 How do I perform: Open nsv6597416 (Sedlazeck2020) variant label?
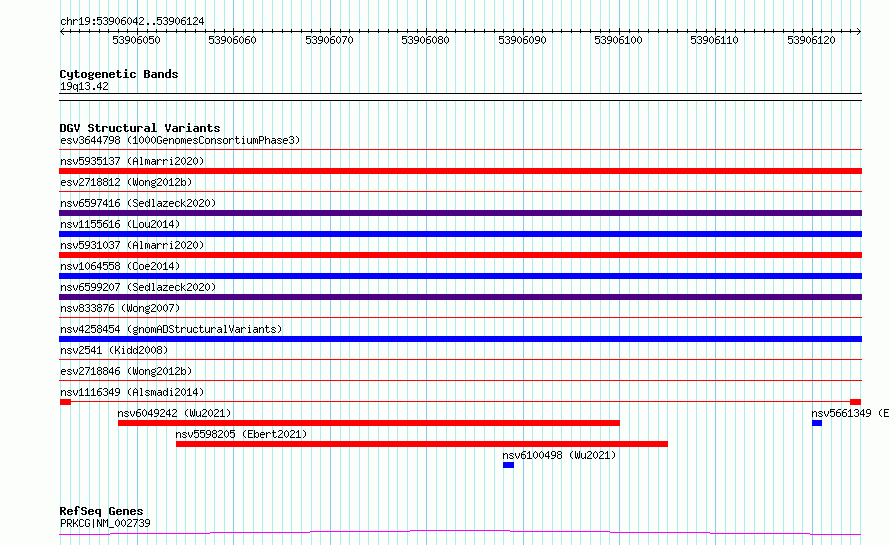coord(138,203)
